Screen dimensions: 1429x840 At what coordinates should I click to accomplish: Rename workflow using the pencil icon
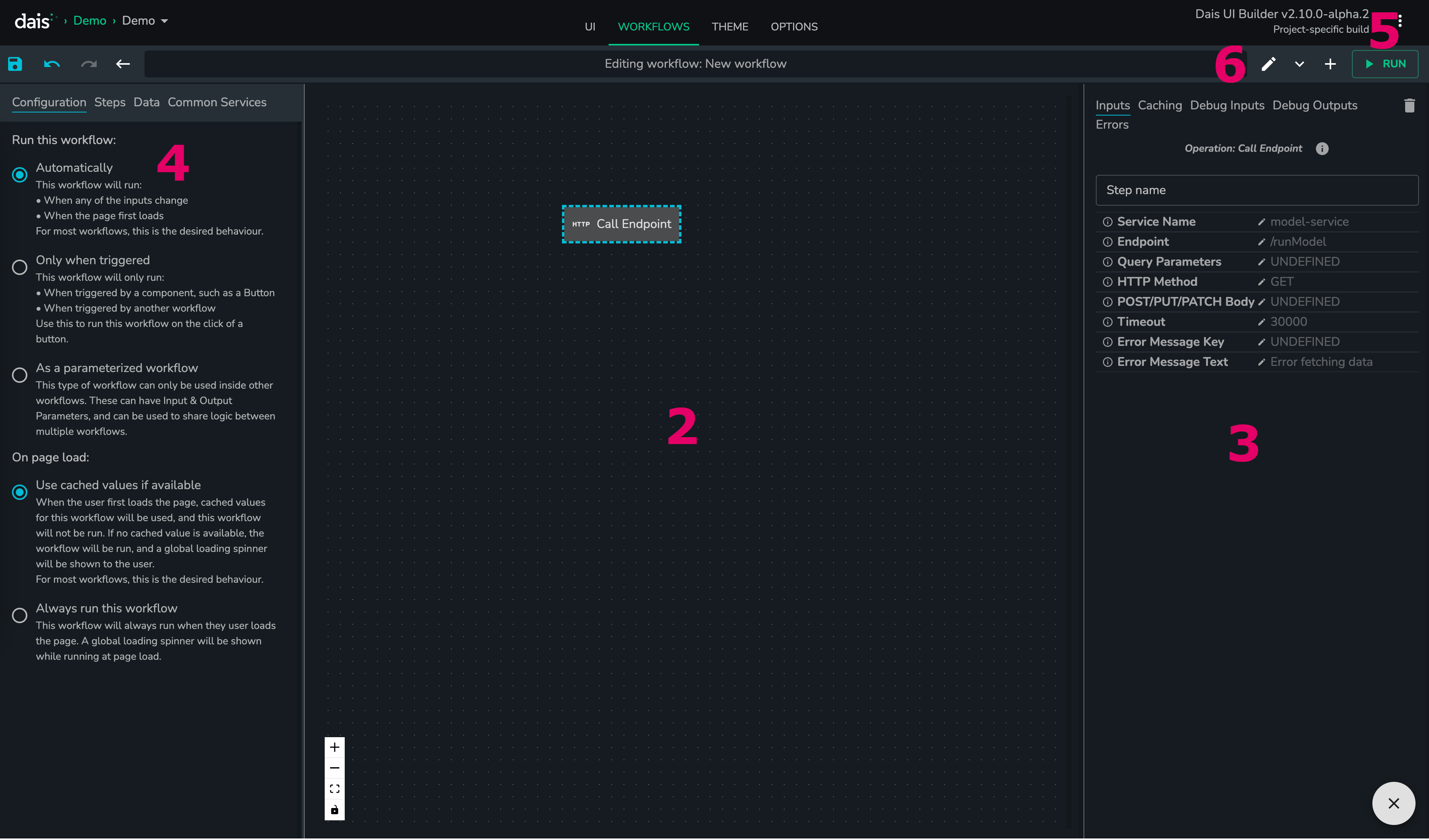click(1268, 64)
